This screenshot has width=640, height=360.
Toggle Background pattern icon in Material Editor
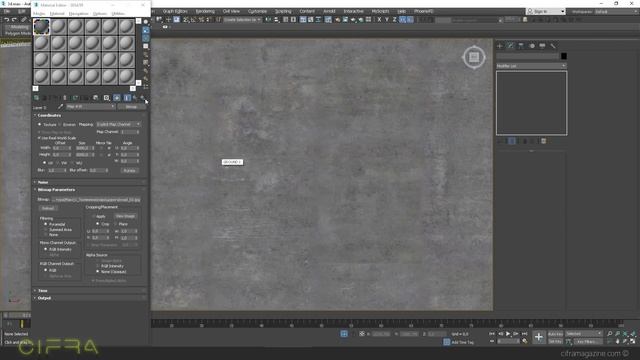(146, 38)
